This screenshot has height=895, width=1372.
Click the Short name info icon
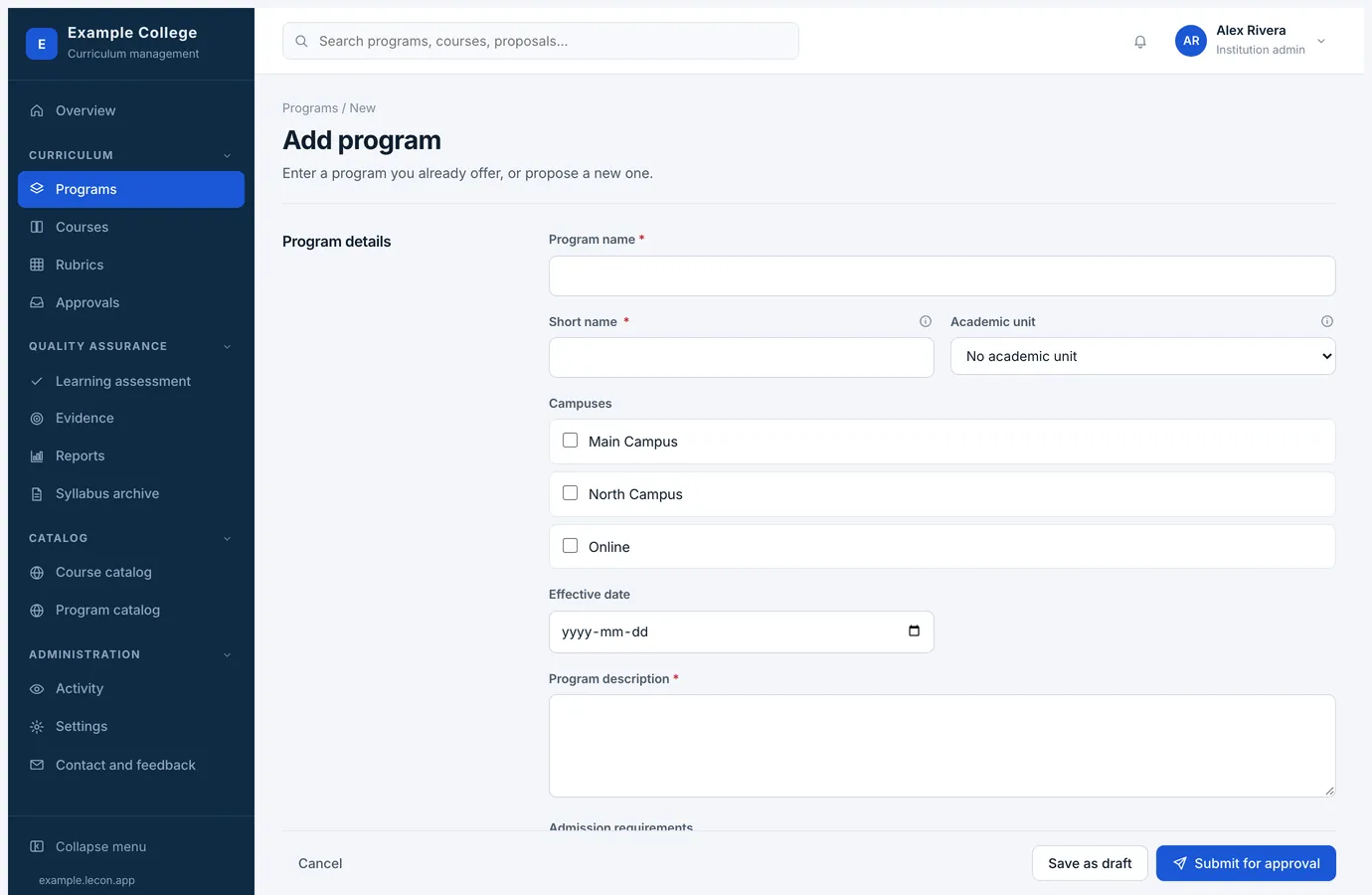pyautogui.click(x=926, y=321)
